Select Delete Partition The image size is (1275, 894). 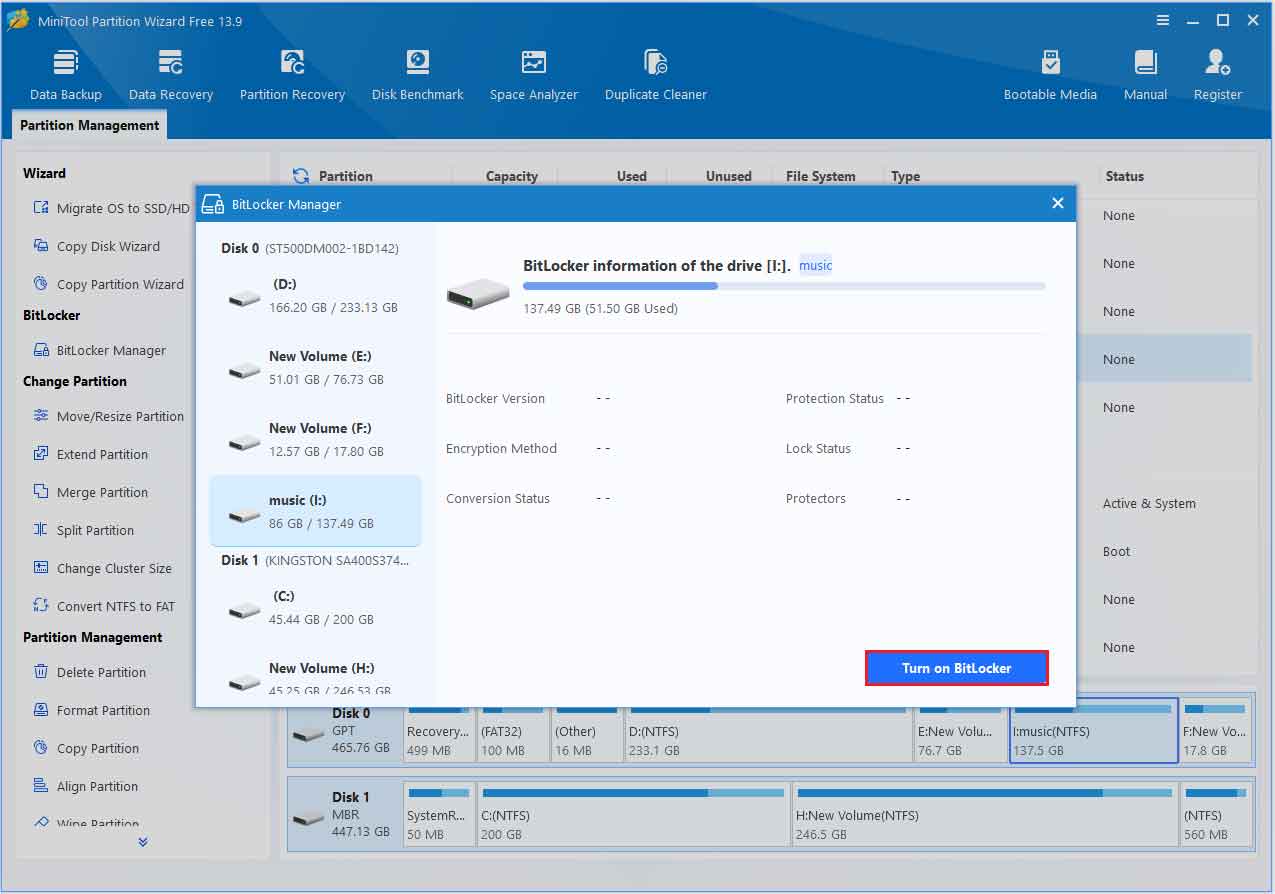89,672
